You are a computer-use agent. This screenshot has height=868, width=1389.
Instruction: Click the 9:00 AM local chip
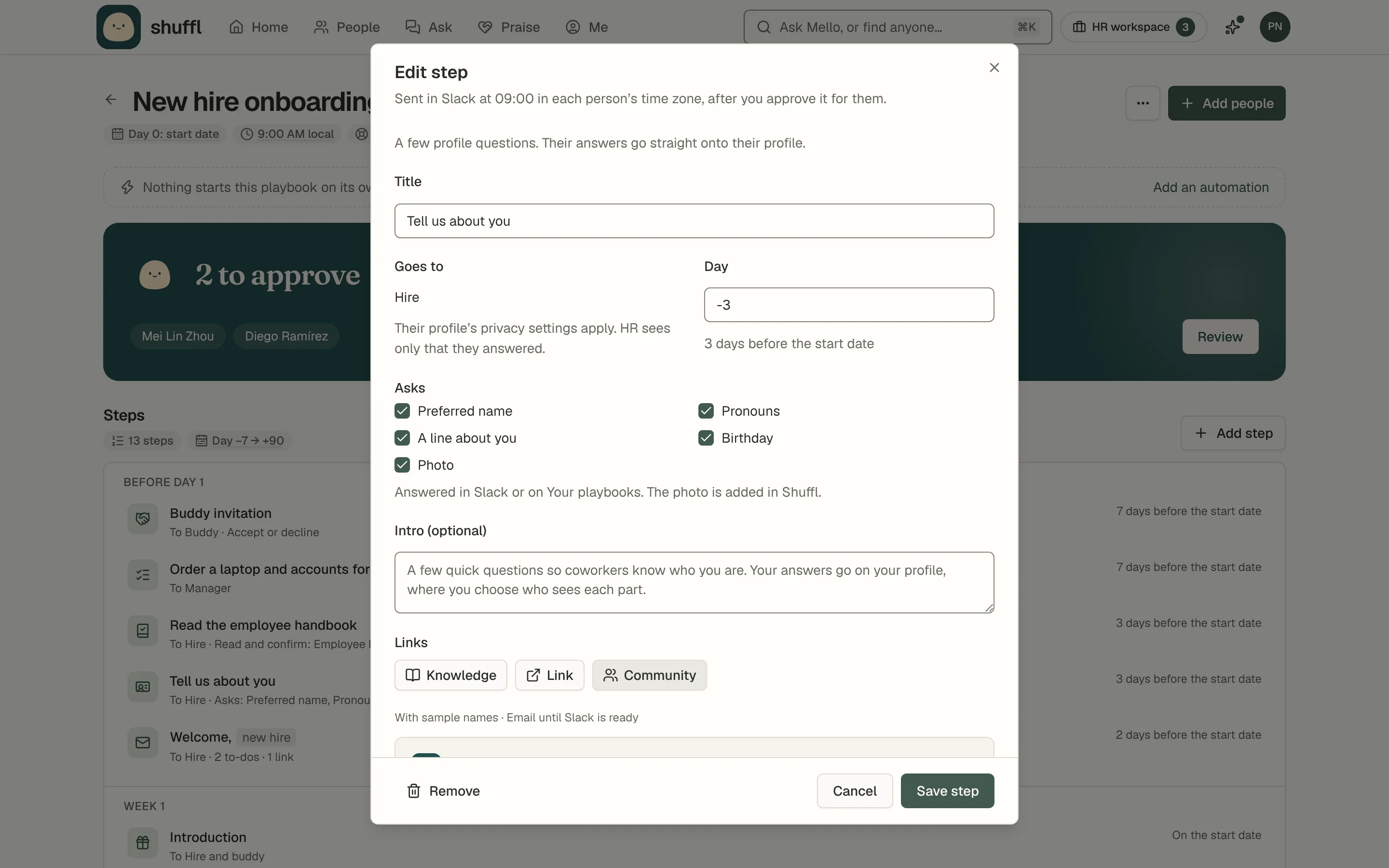coord(287,134)
